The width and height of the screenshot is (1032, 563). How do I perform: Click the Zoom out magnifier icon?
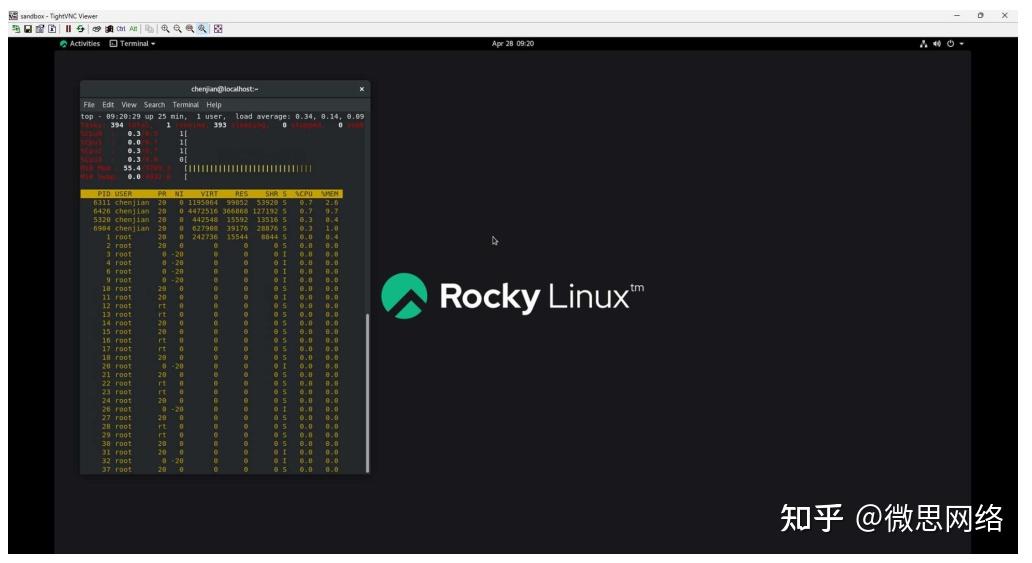(178, 29)
